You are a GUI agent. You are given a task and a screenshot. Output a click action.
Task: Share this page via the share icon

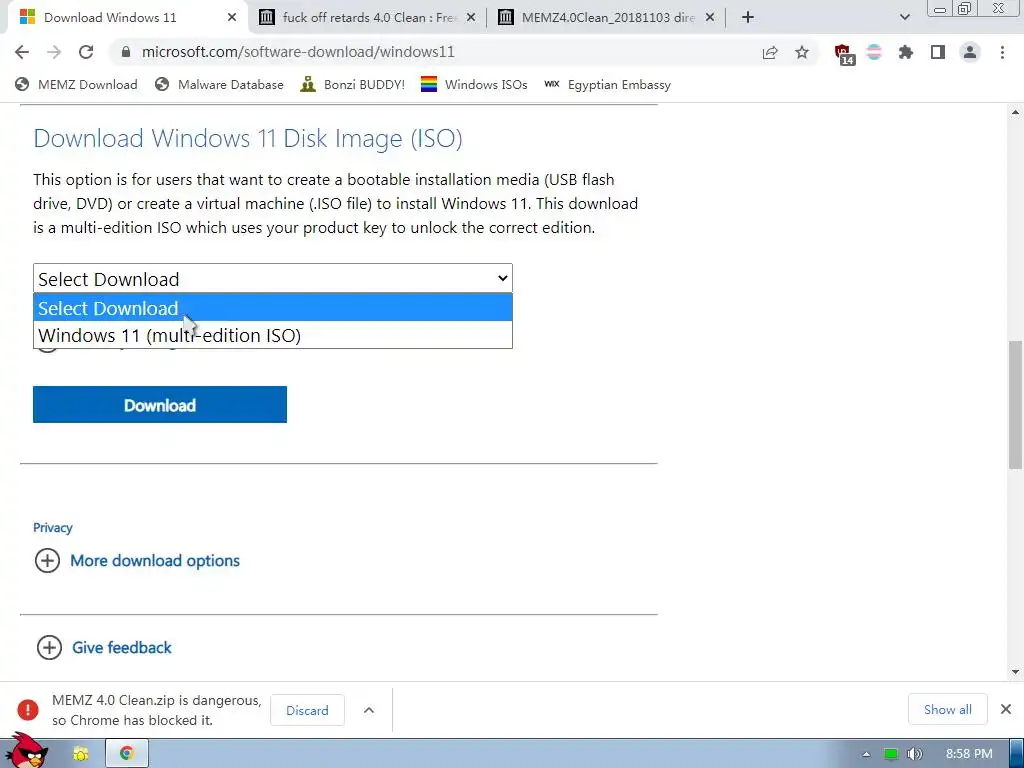pos(770,52)
